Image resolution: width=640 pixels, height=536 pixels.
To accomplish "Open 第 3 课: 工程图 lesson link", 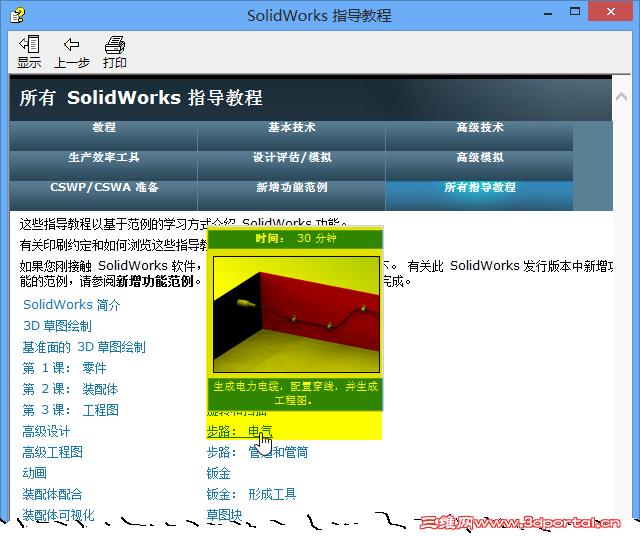I will pyautogui.click(x=70, y=410).
